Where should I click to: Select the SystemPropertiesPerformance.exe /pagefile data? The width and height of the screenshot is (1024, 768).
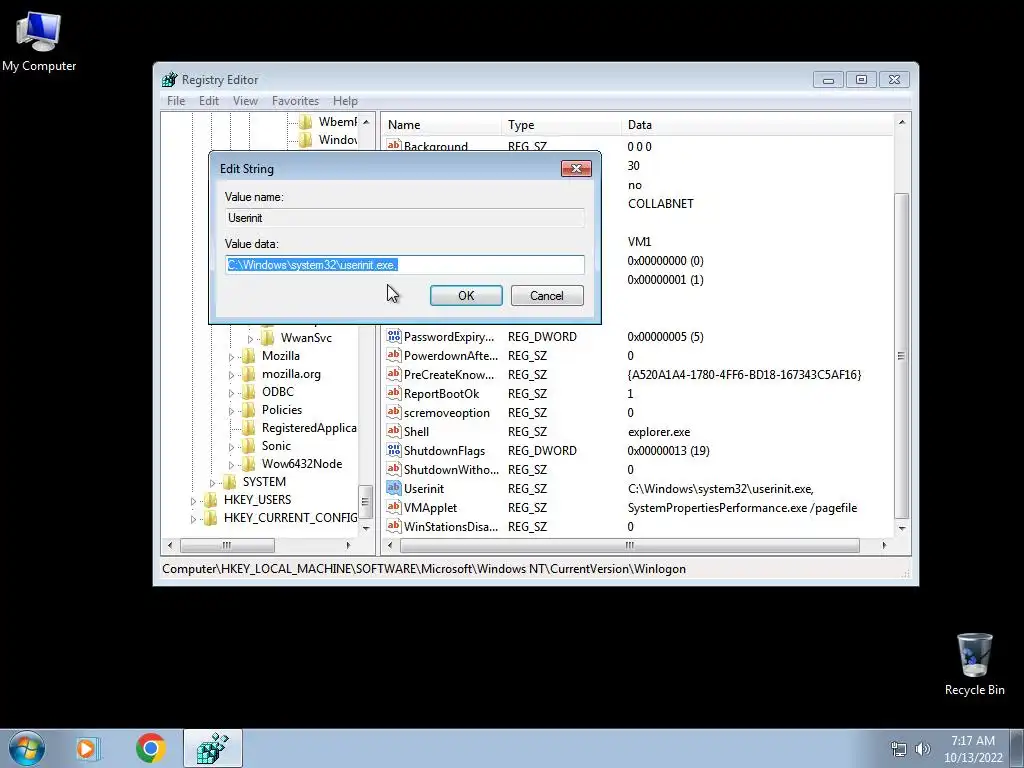pos(742,507)
